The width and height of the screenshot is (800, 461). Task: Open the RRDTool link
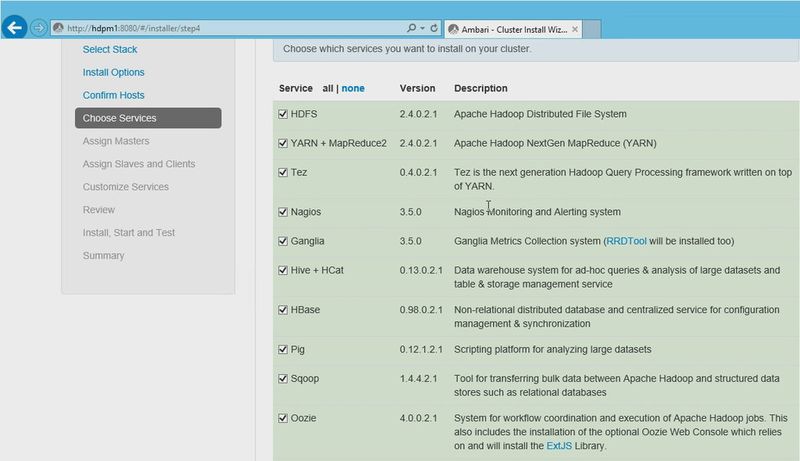[626, 241]
